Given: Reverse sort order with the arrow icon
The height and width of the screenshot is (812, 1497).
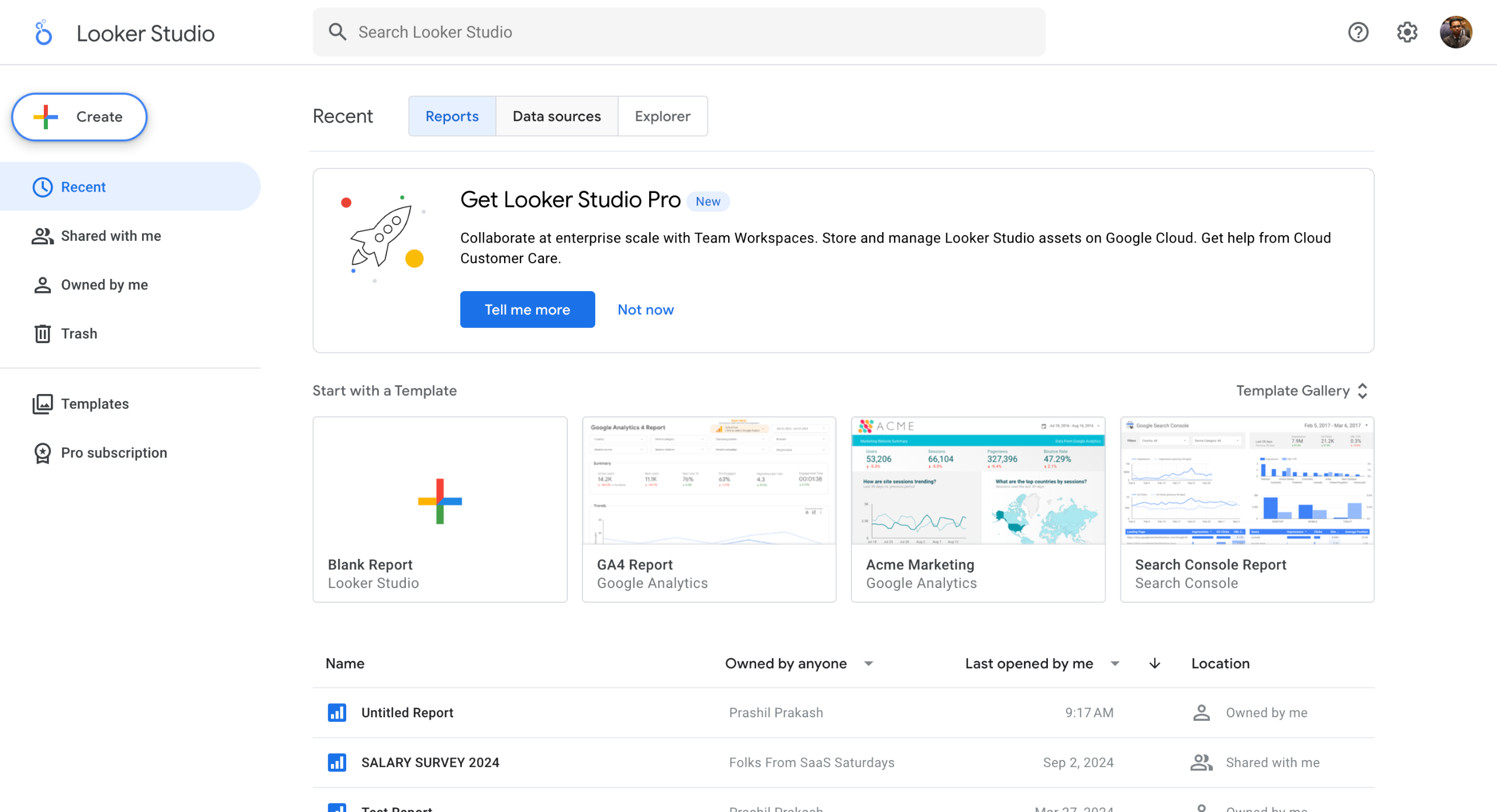Looking at the screenshot, I should (x=1154, y=664).
